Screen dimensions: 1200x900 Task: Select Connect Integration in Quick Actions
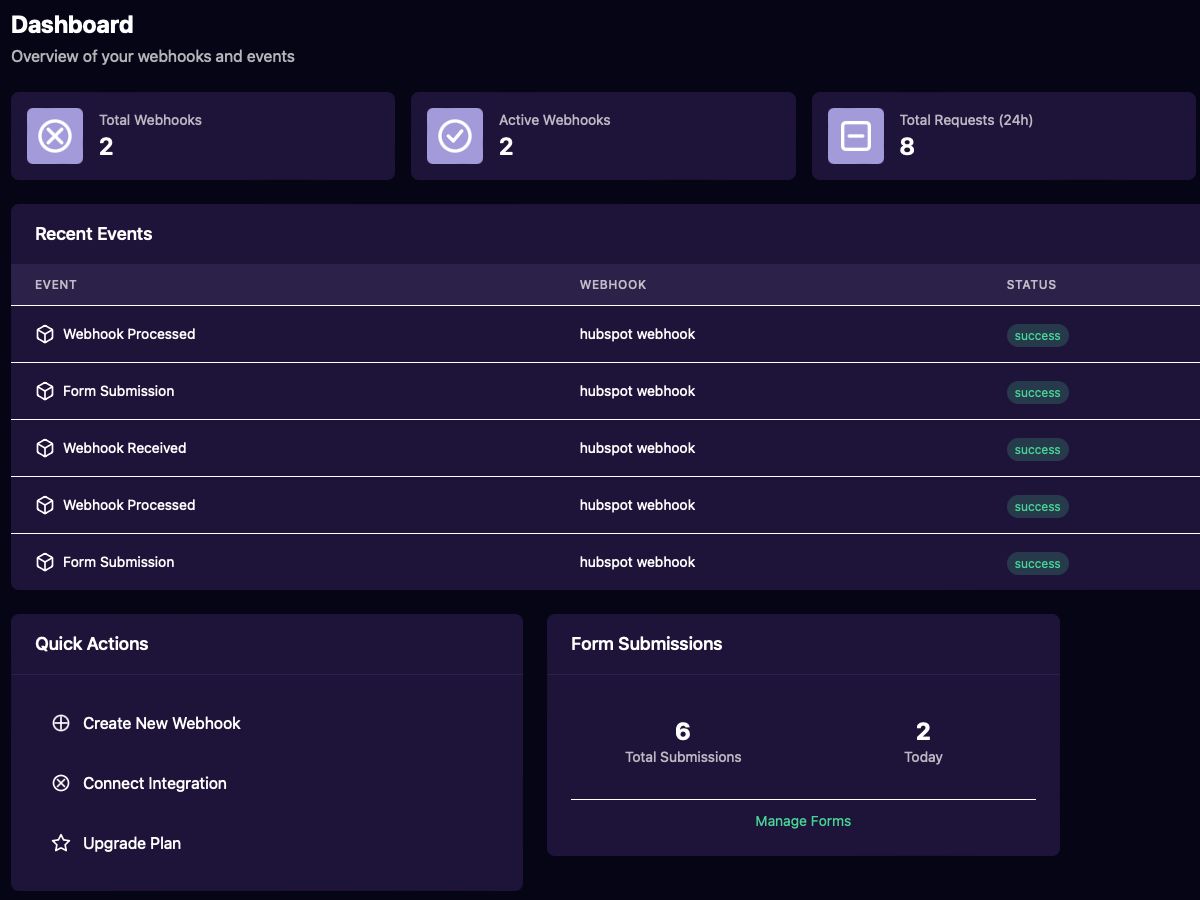click(154, 783)
